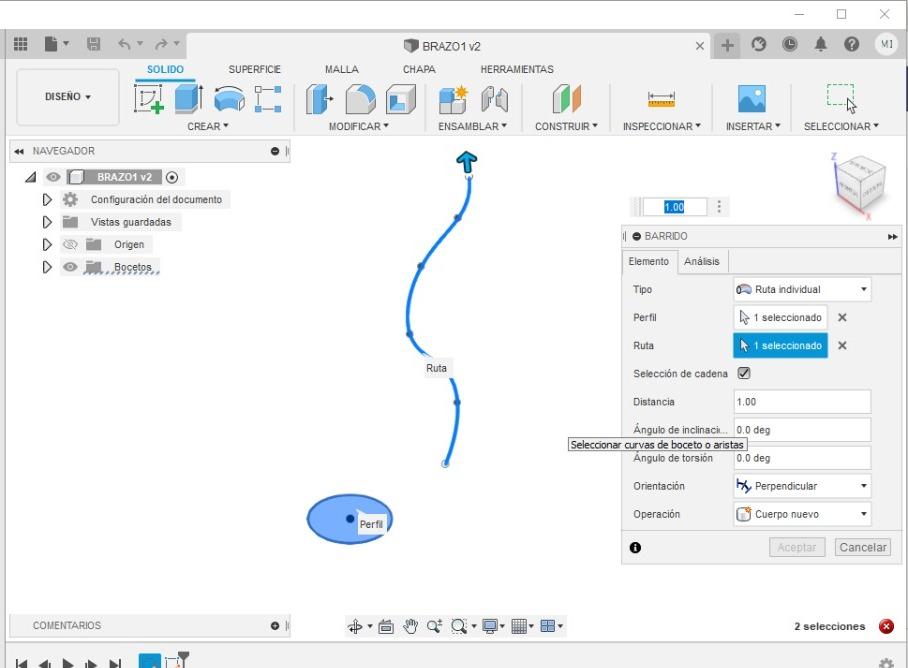
Task: Open the data panel grid icon
Action: point(20,44)
